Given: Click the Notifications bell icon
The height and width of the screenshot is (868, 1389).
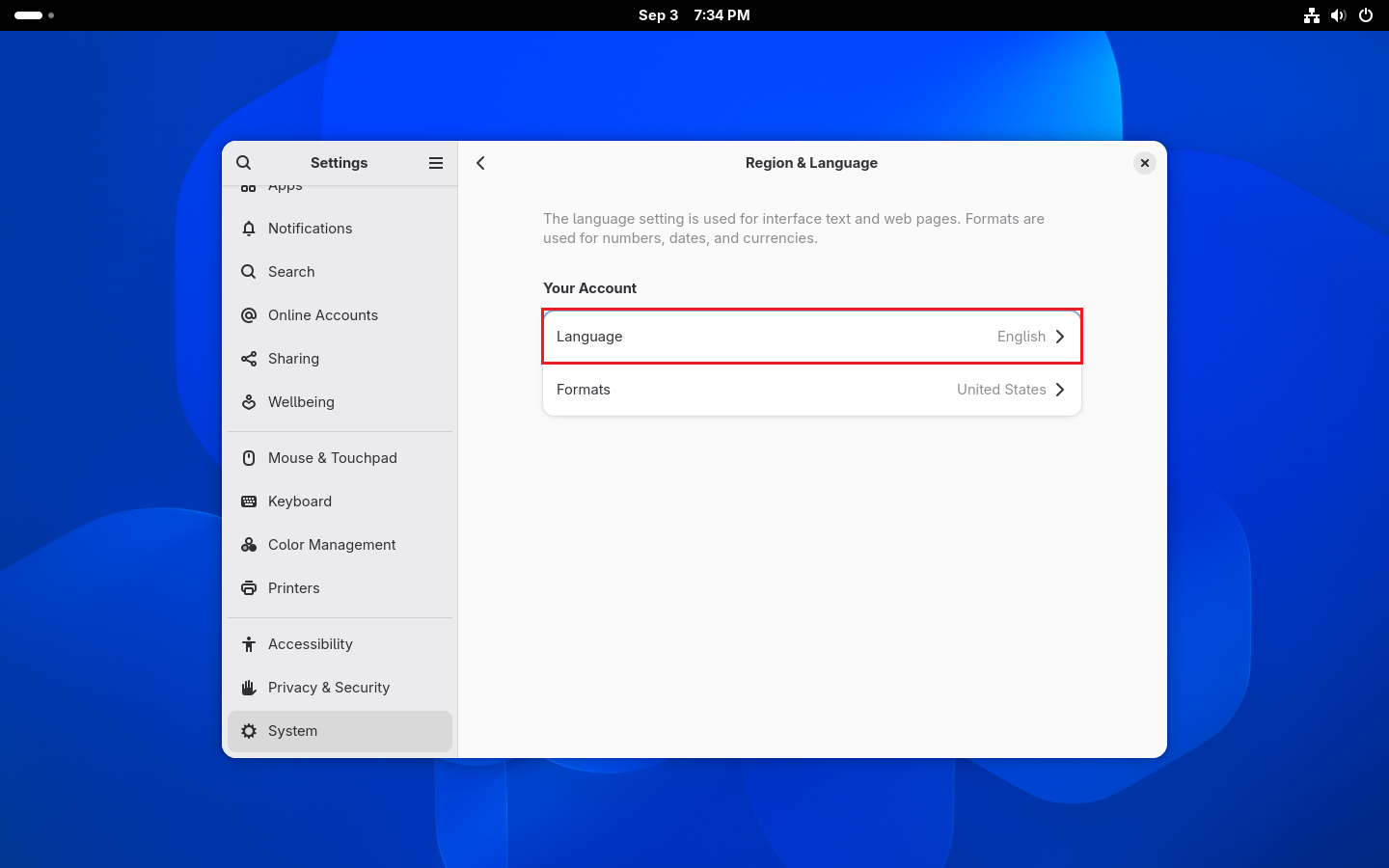Looking at the screenshot, I should [249, 229].
